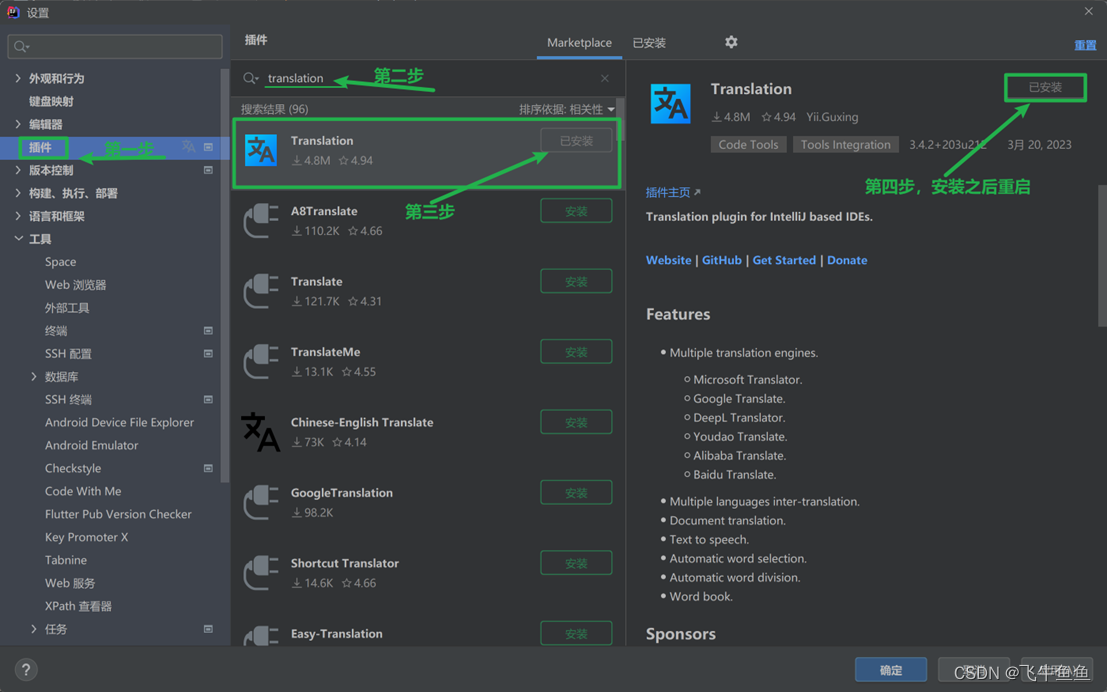
Task: Expand 版本控制 settings group
Action: (18, 169)
